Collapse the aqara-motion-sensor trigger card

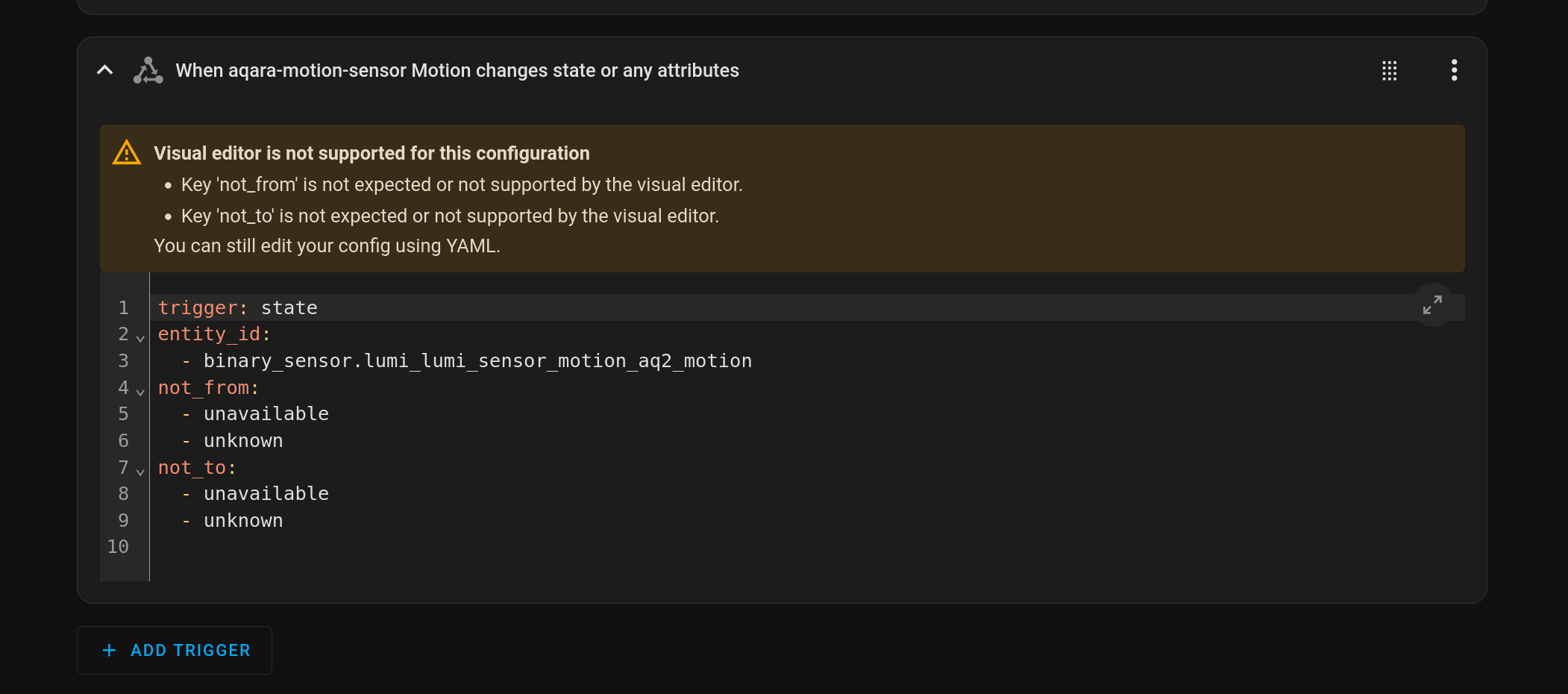pyautogui.click(x=105, y=70)
